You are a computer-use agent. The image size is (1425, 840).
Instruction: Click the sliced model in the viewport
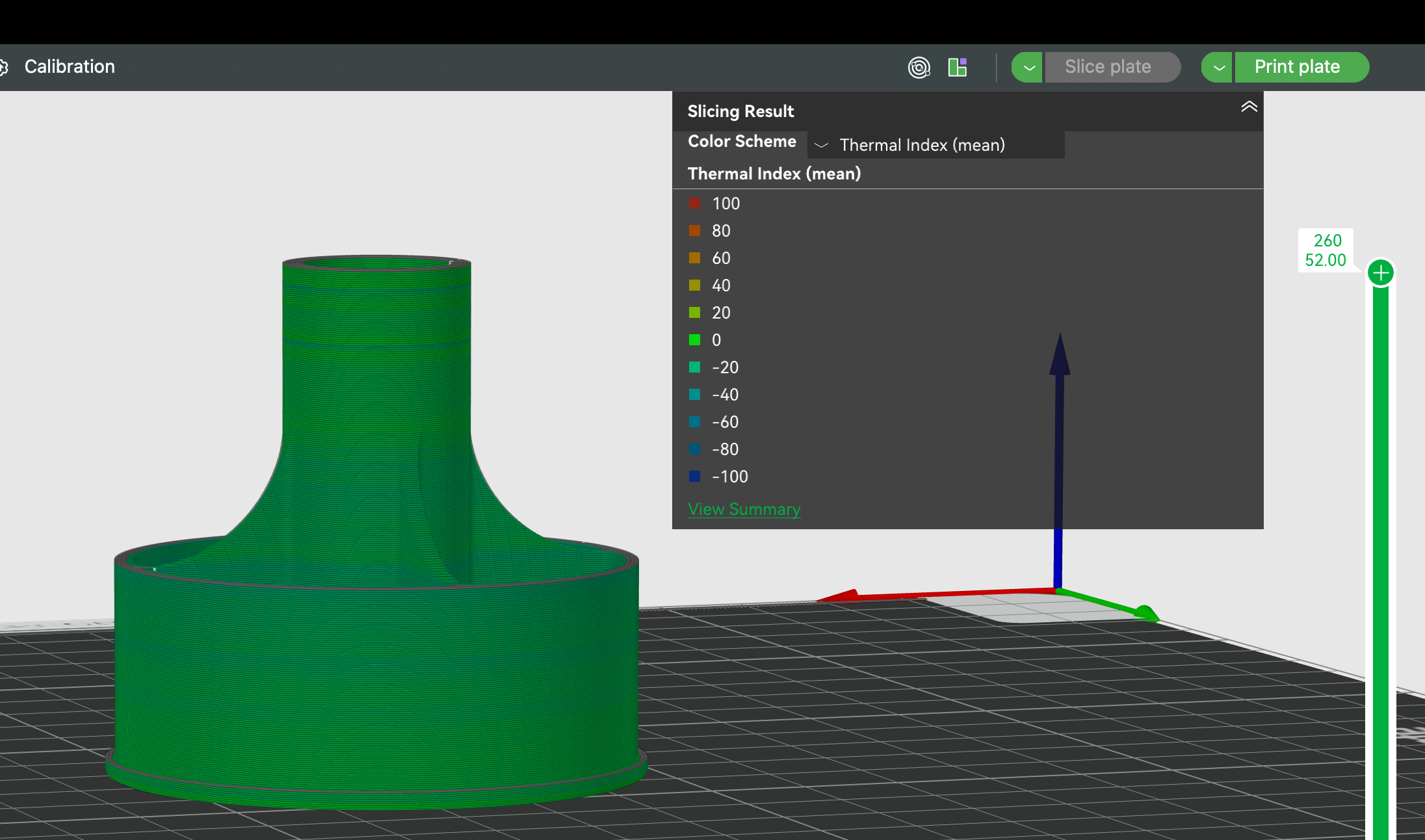[x=376, y=533]
